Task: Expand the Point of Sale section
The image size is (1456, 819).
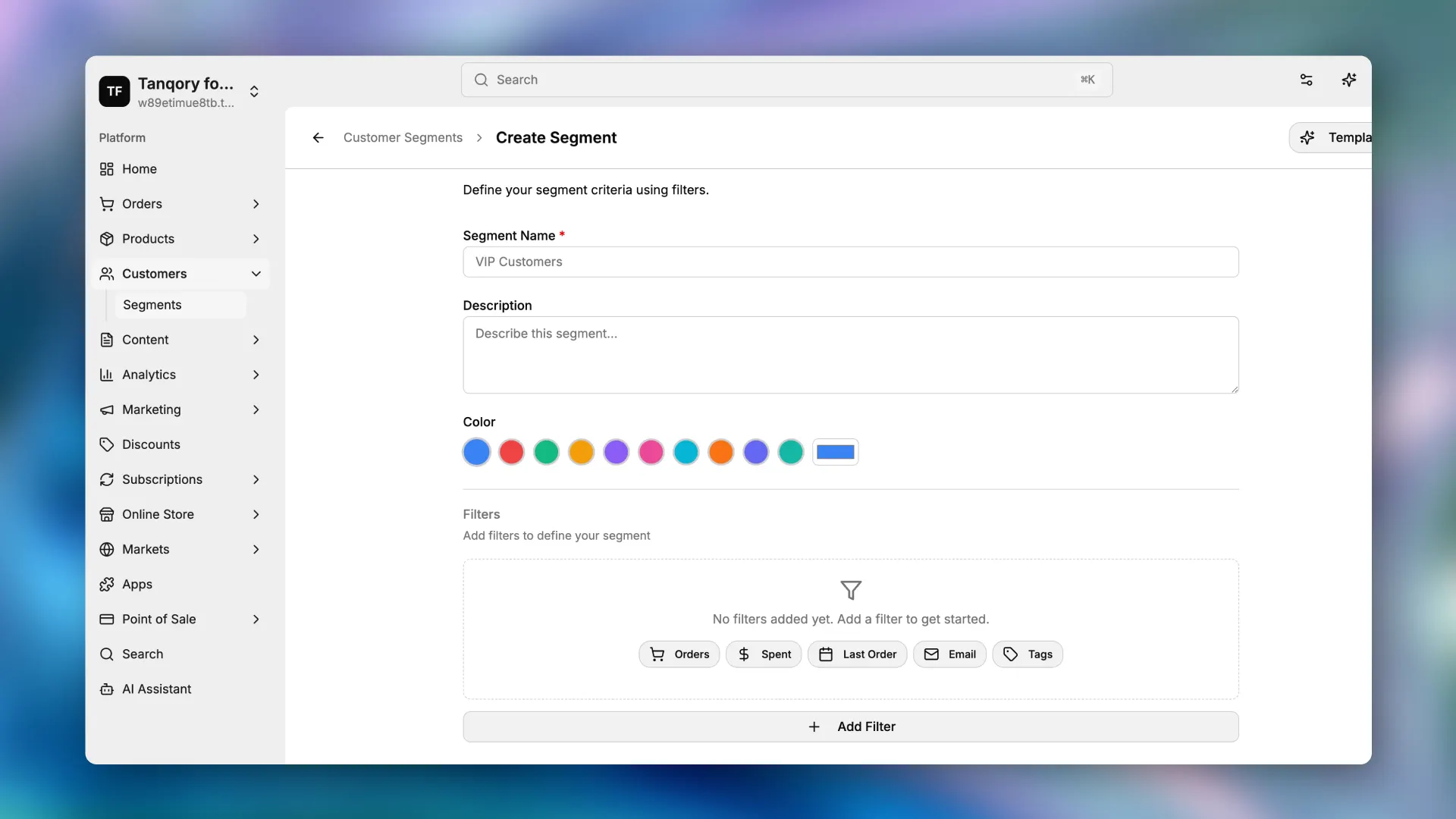Action: (x=256, y=619)
